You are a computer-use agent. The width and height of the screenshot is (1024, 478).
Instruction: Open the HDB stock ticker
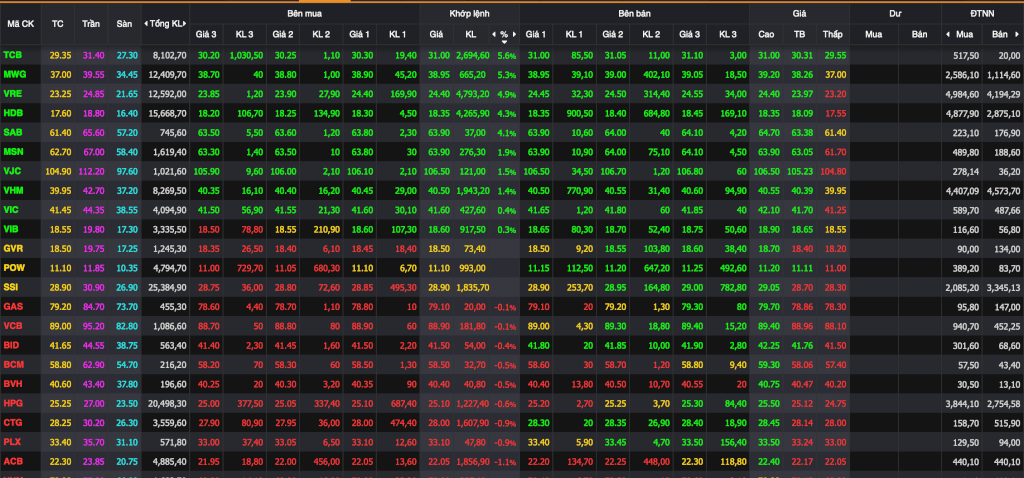[x=12, y=114]
